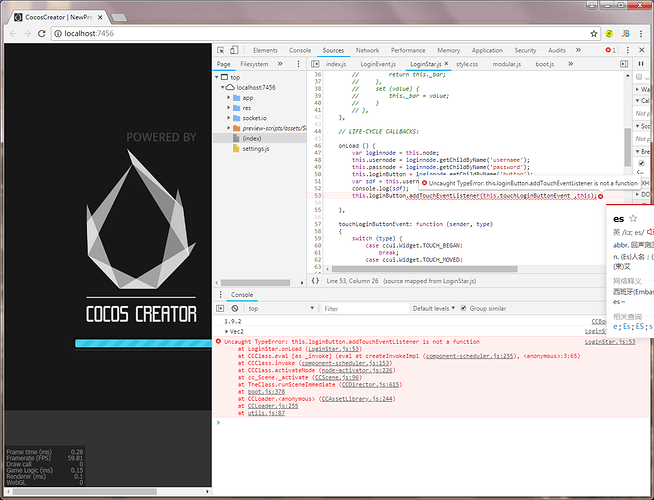Viewport: 654px width, 500px height.
Task: Expand the socket.io folder
Action: [229, 118]
